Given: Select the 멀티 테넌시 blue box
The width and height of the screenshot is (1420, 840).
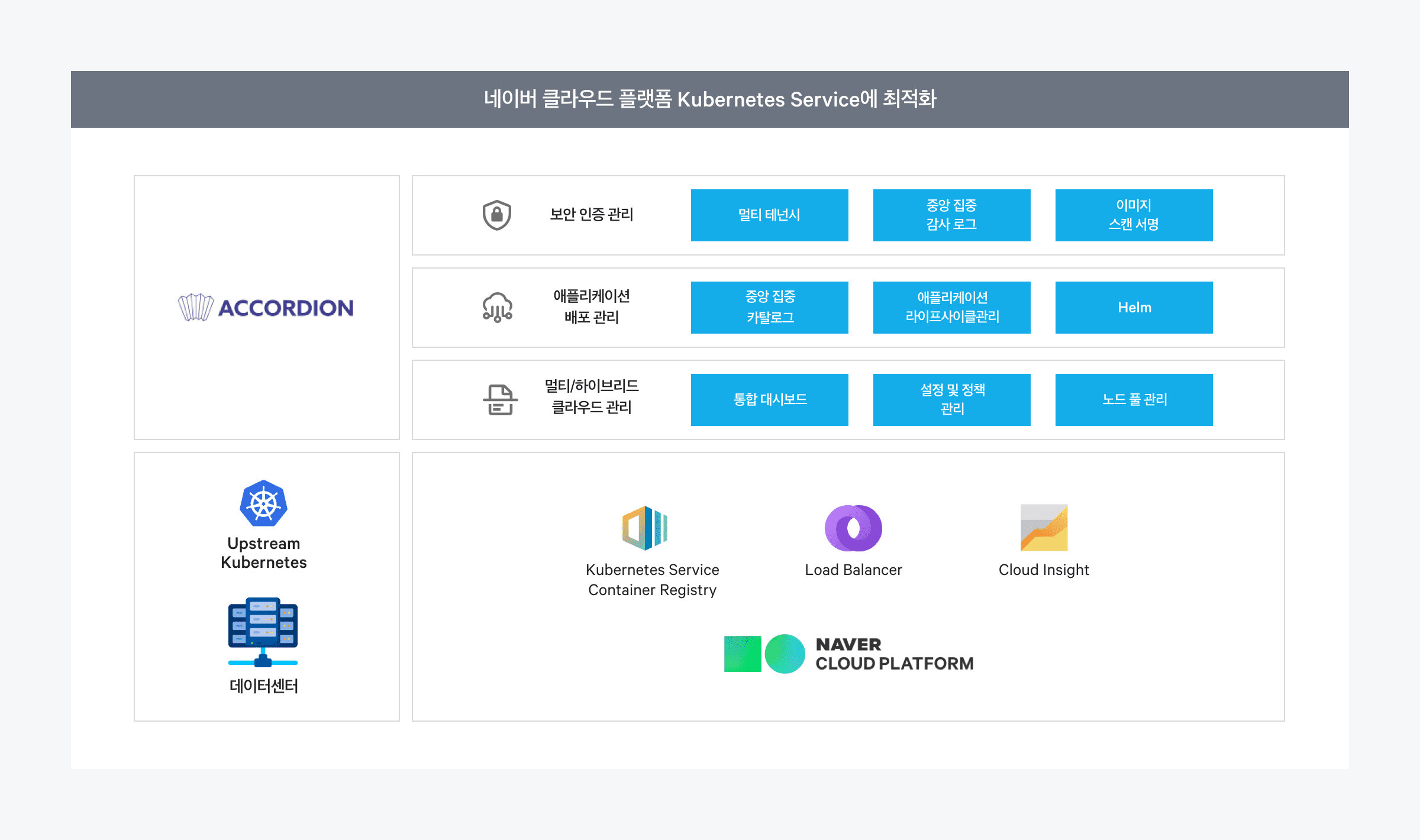Looking at the screenshot, I should pos(769,215).
